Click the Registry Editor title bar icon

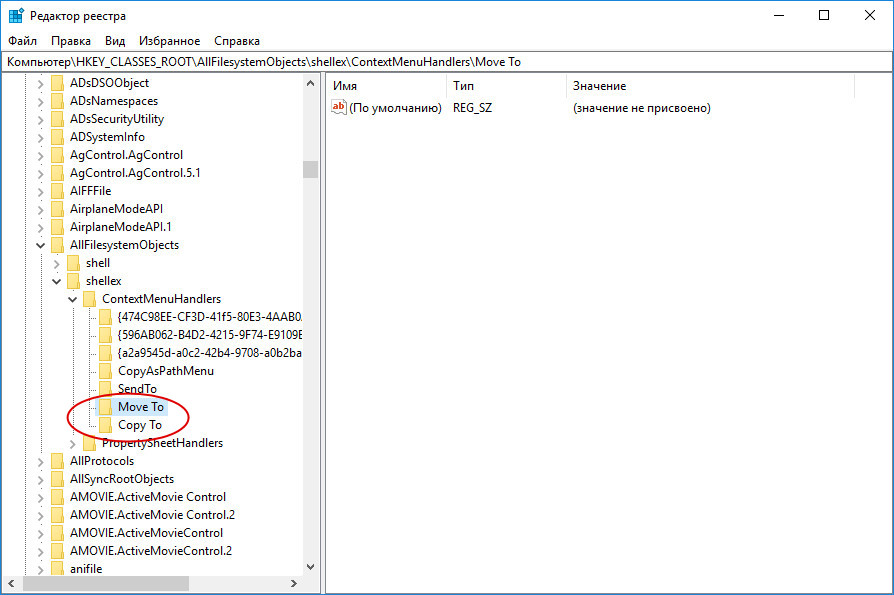coord(16,15)
